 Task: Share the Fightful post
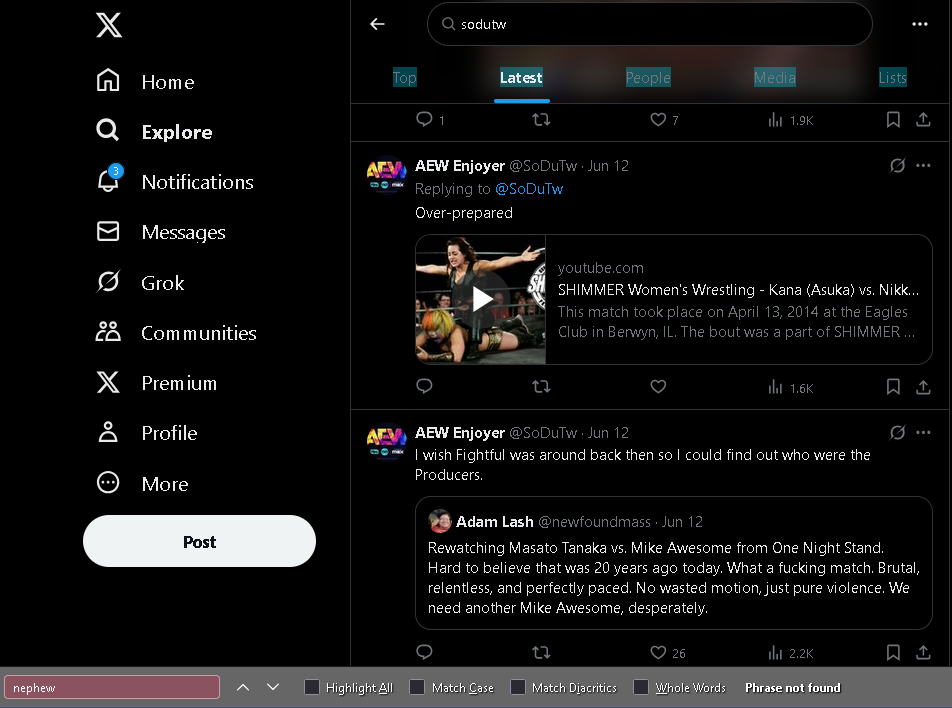pyautogui.click(x=923, y=653)
